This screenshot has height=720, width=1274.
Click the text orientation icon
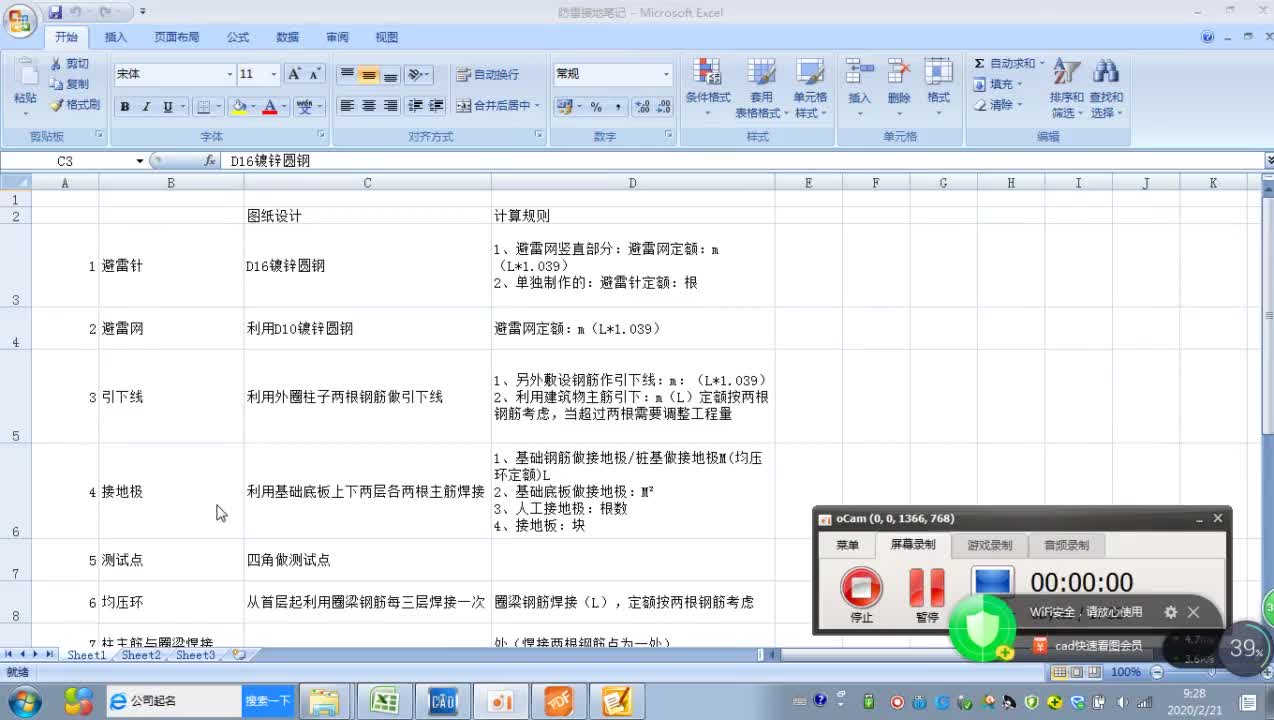[x=416, y=75]
